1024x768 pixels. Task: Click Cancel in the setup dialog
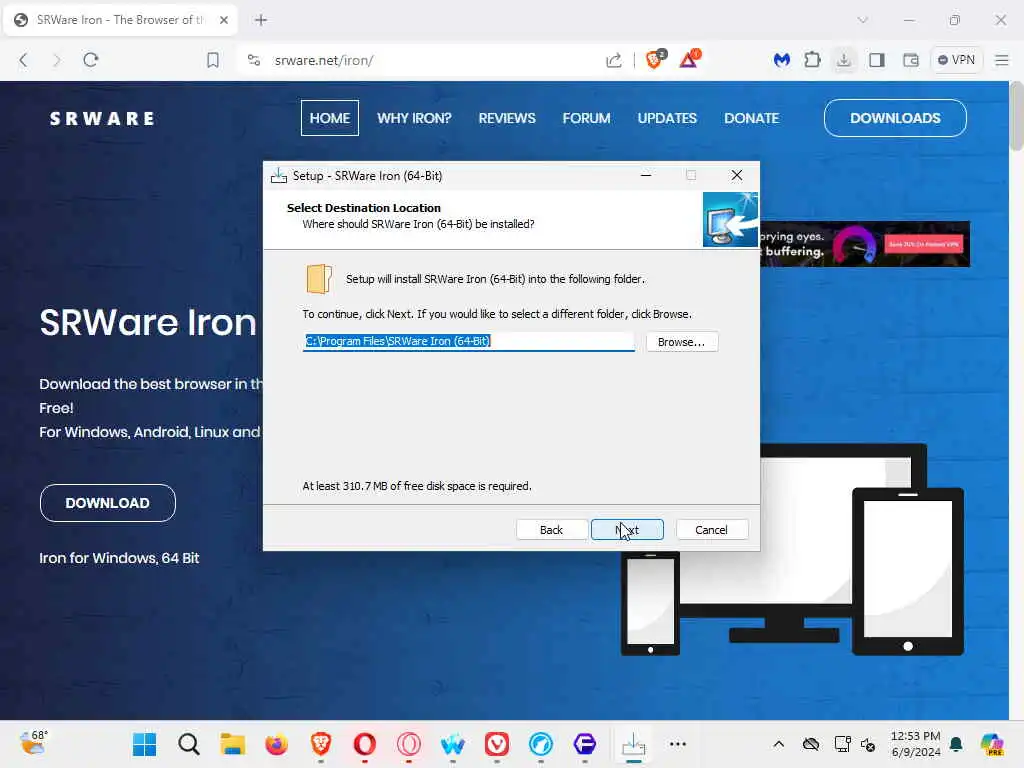(x=712, y=530)
